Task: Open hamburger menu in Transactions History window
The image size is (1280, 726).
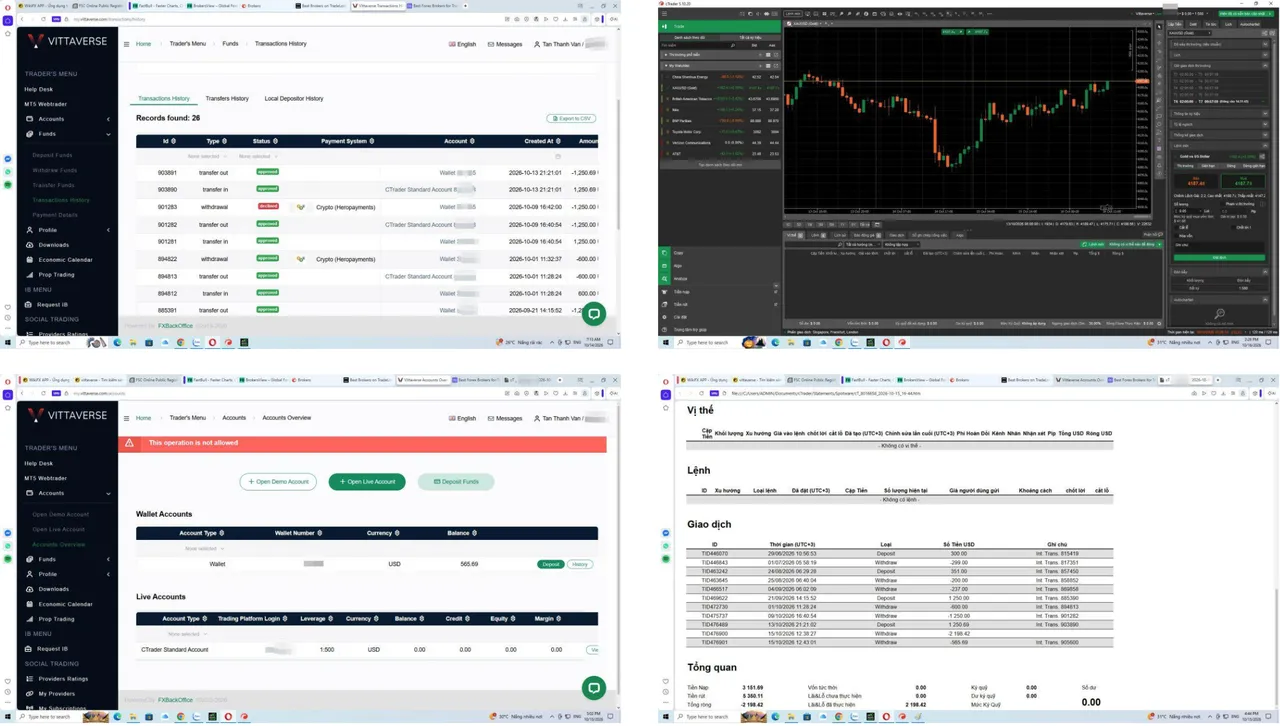Action: 127,44
